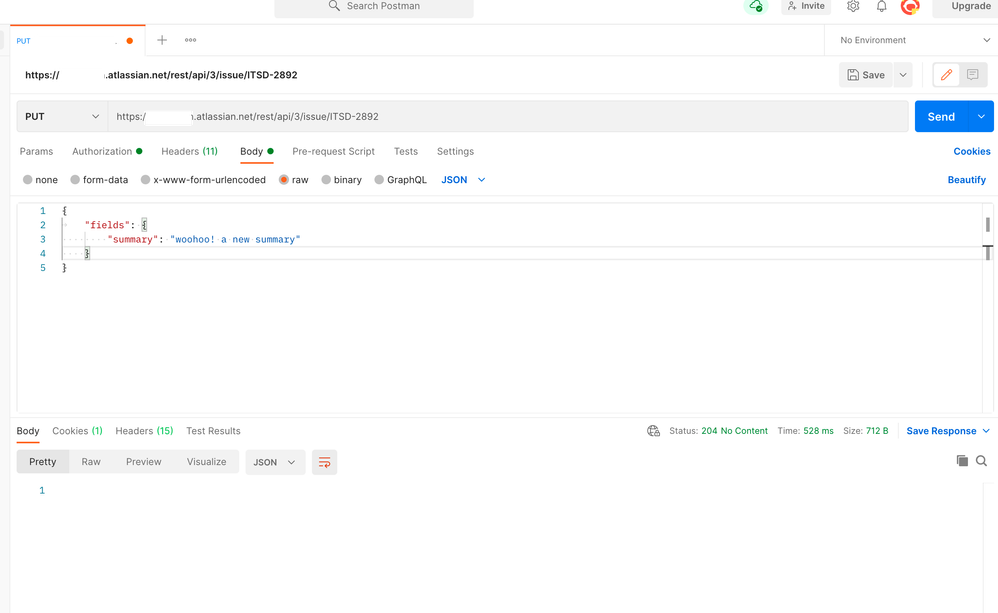Click the "woohoo! a new summary" value
This screenshot has width=998, height=613.
235,239
